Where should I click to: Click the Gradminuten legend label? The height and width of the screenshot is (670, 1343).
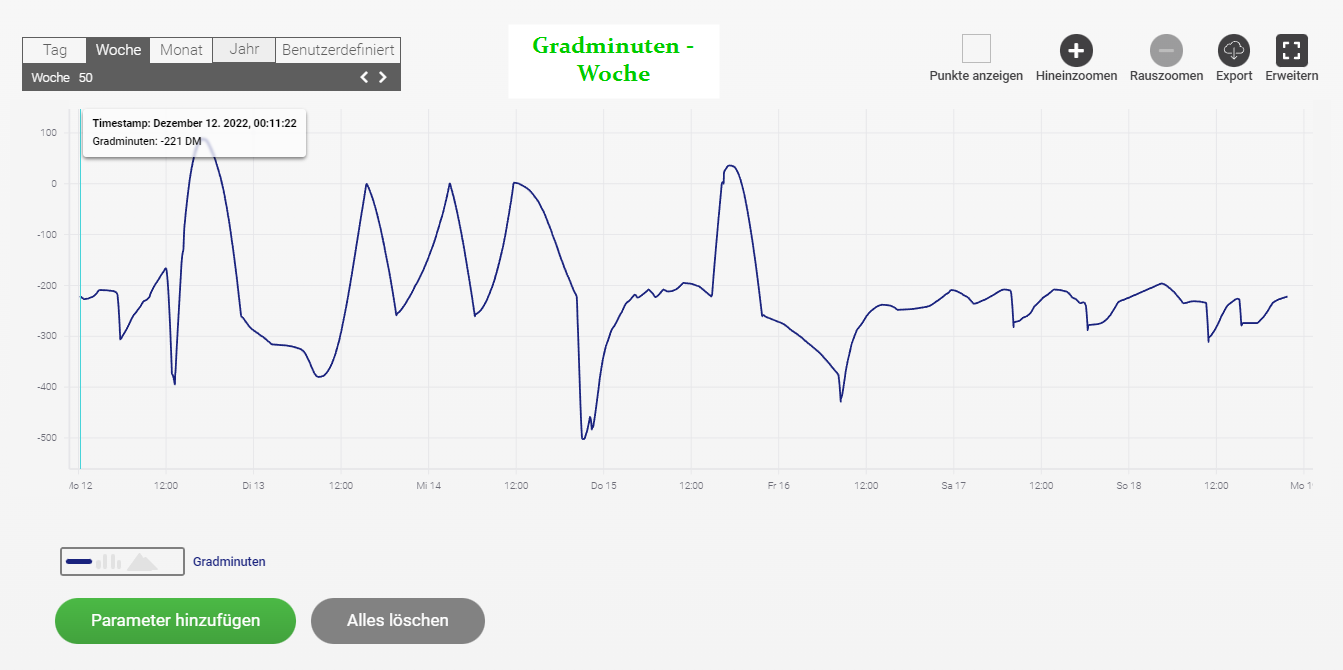tap(229, 562)
